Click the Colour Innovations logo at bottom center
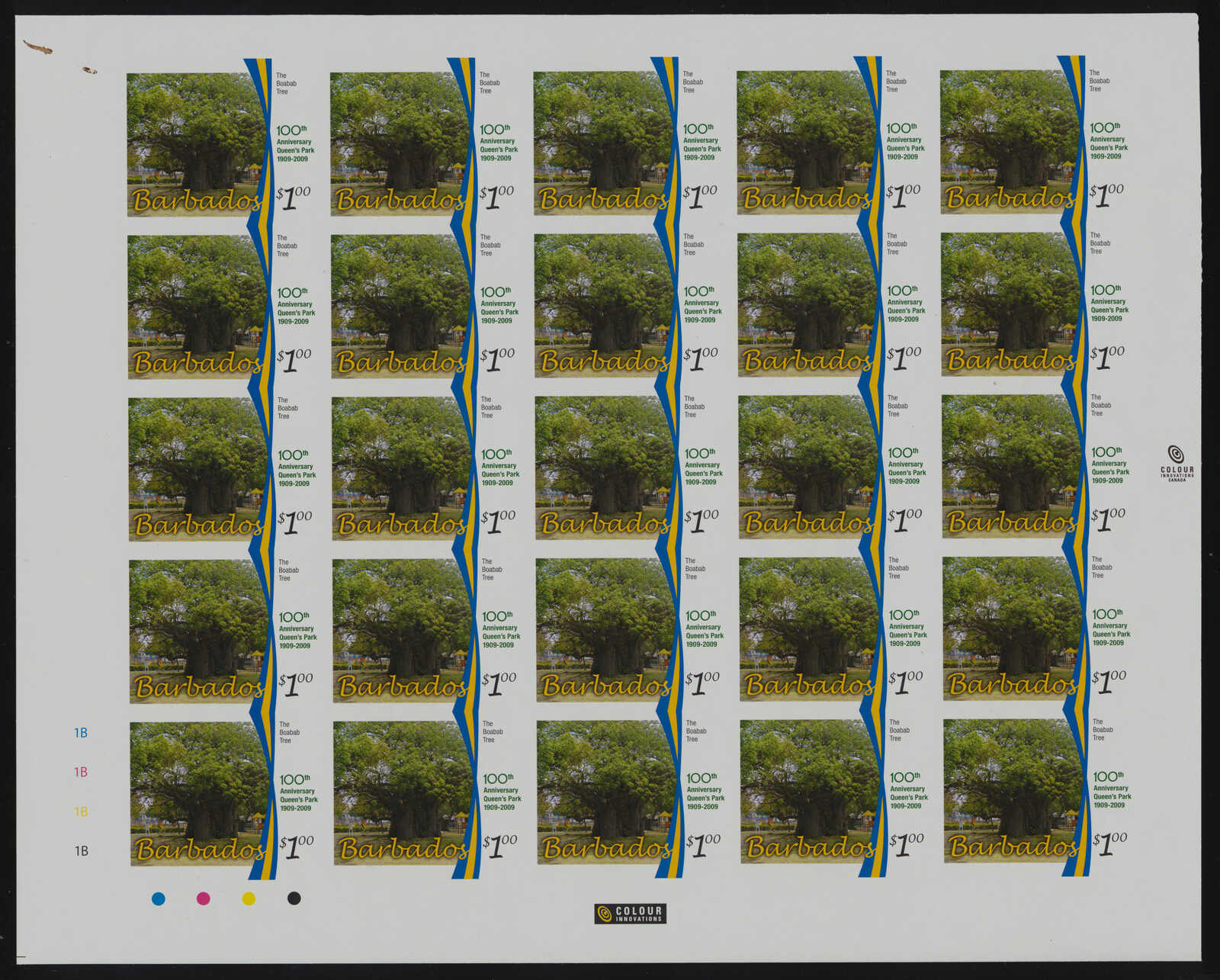 coord(630,913)
